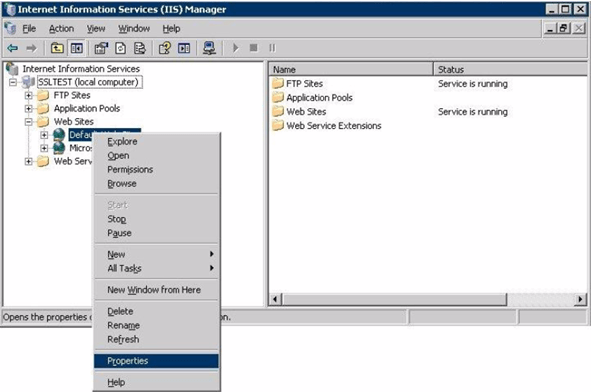
Task: Select New Window from Here
Action: [x=156, y=290]
